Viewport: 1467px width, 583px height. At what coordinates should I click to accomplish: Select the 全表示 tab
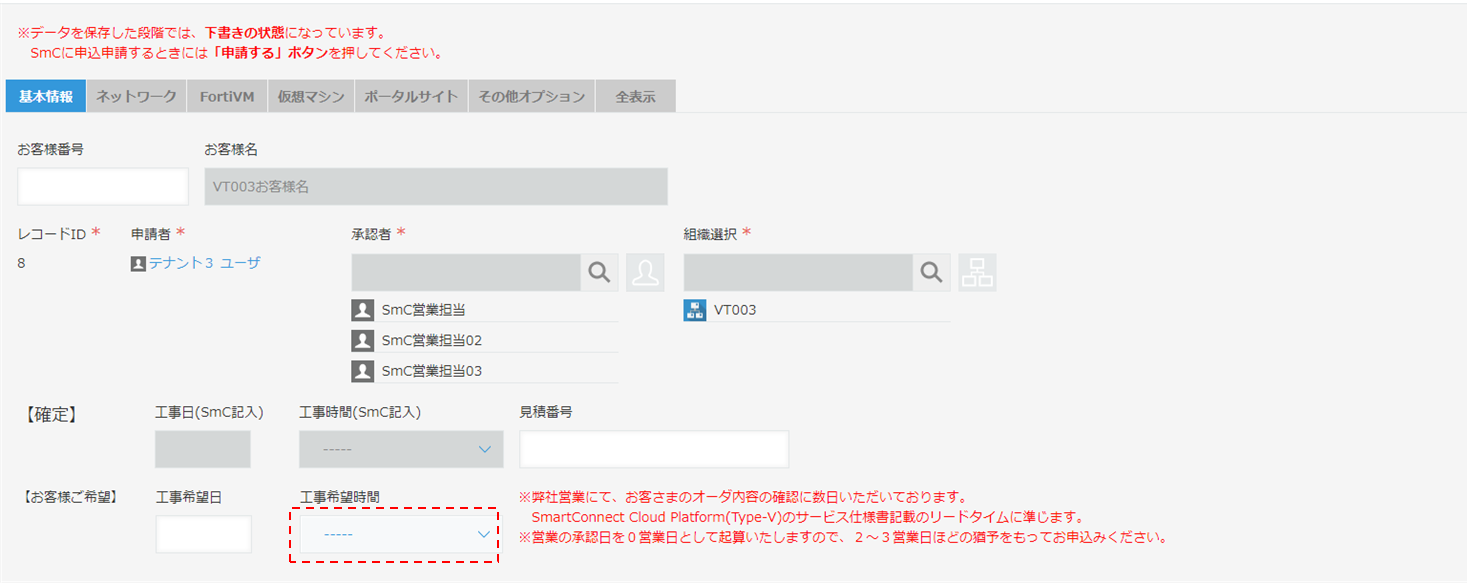pos(636,96)
